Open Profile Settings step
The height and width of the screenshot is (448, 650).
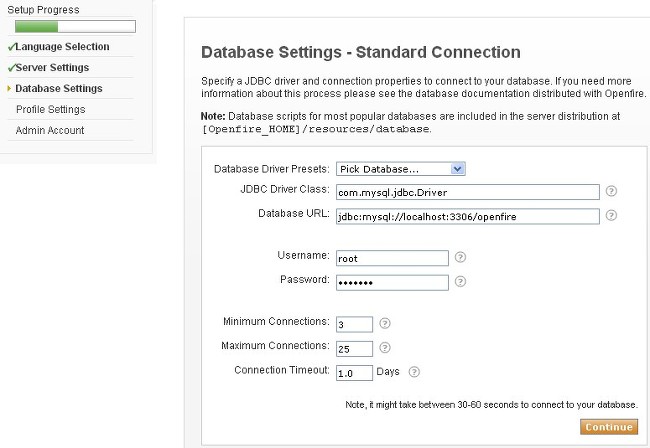point(50,110)
